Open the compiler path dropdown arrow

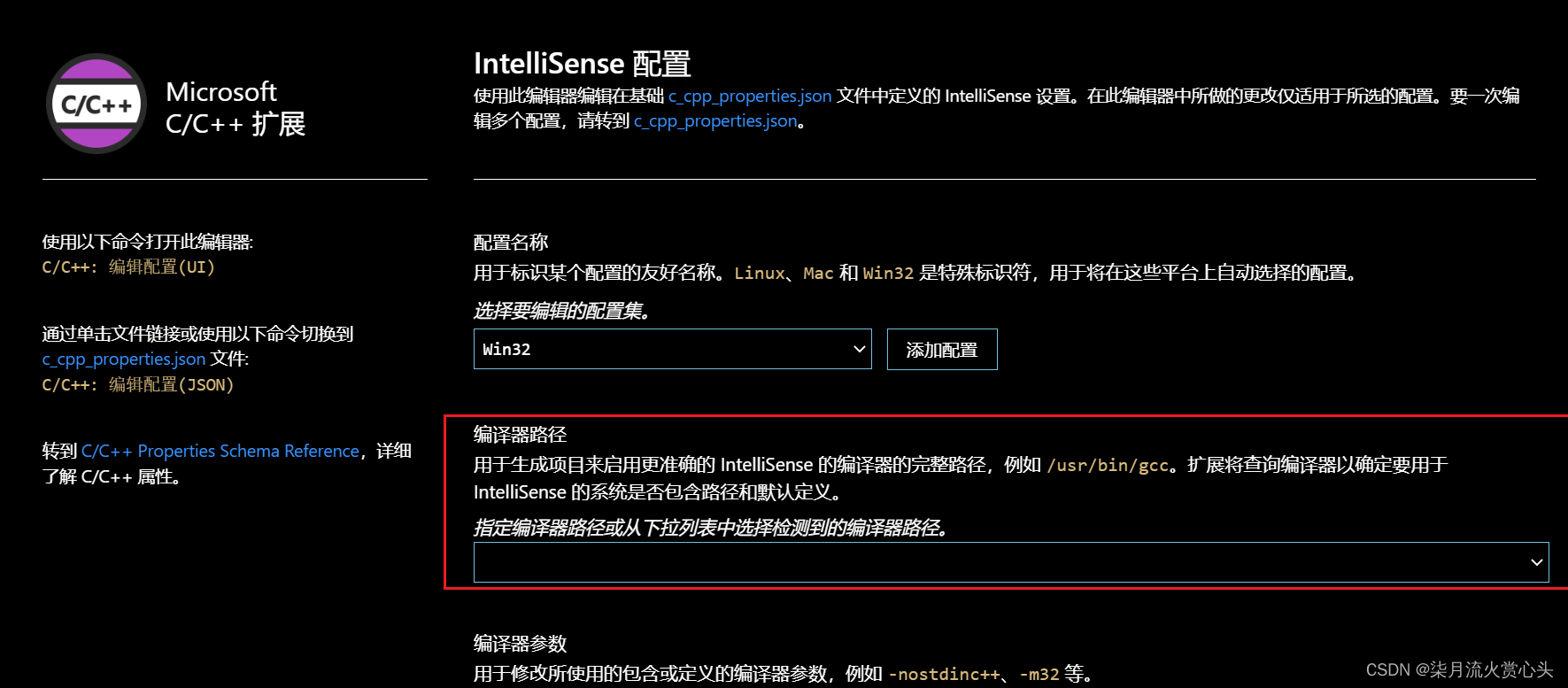1536,562
